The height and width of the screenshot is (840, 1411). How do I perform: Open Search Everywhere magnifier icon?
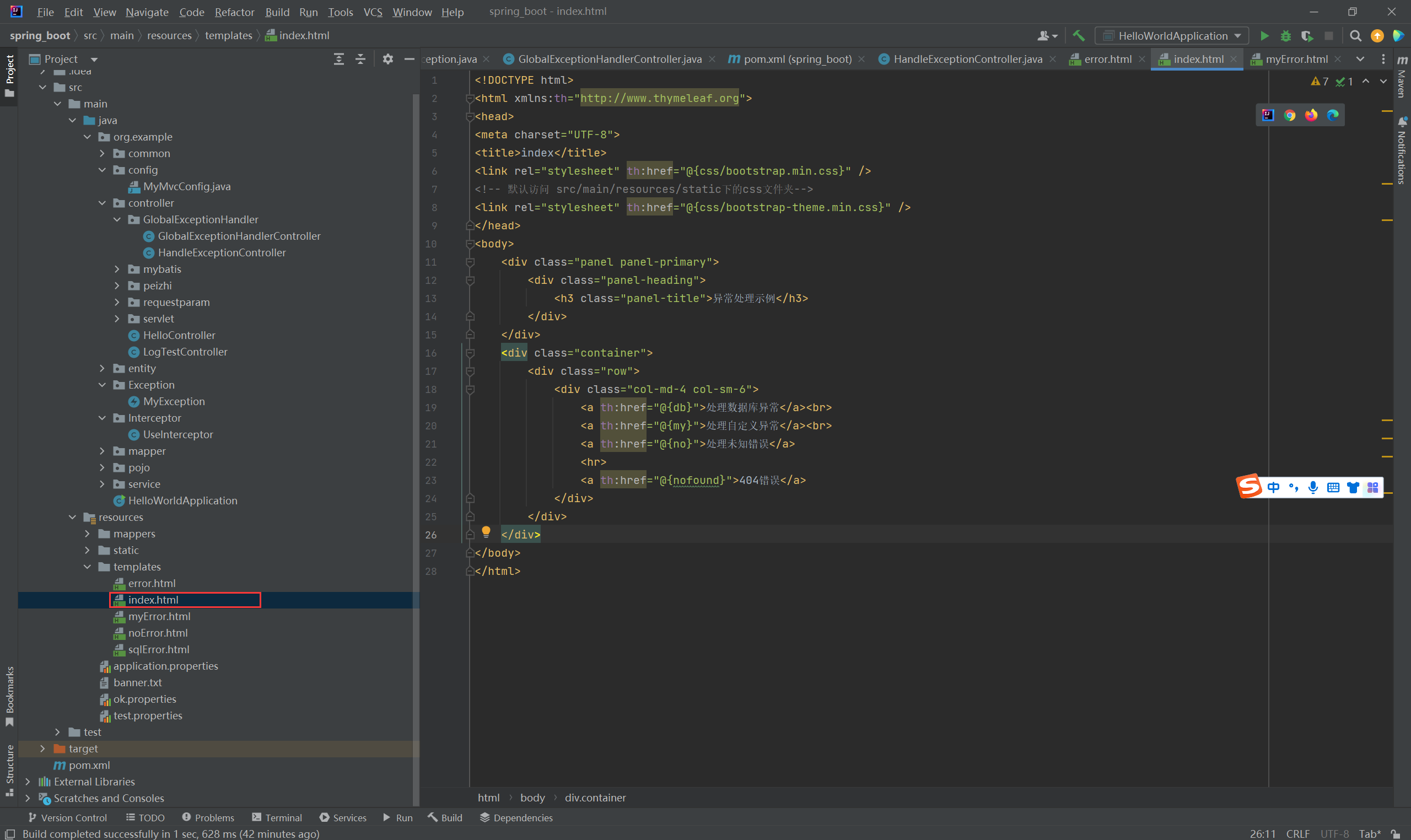click(1355, 36)
